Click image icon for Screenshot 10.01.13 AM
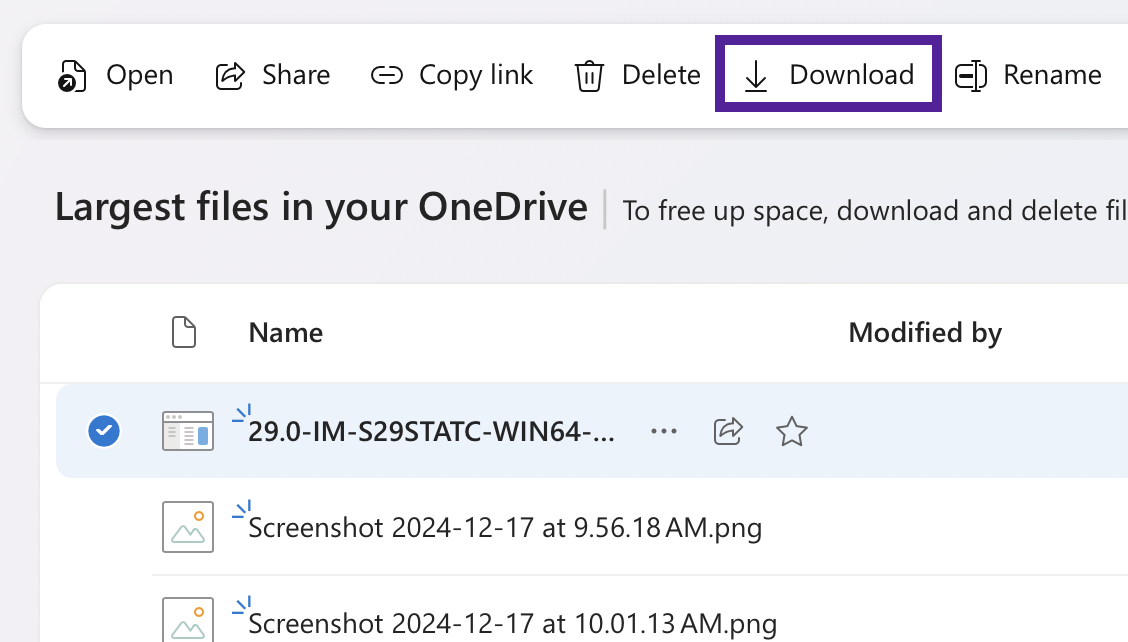 pyautogui.click(x=188, y=619)
